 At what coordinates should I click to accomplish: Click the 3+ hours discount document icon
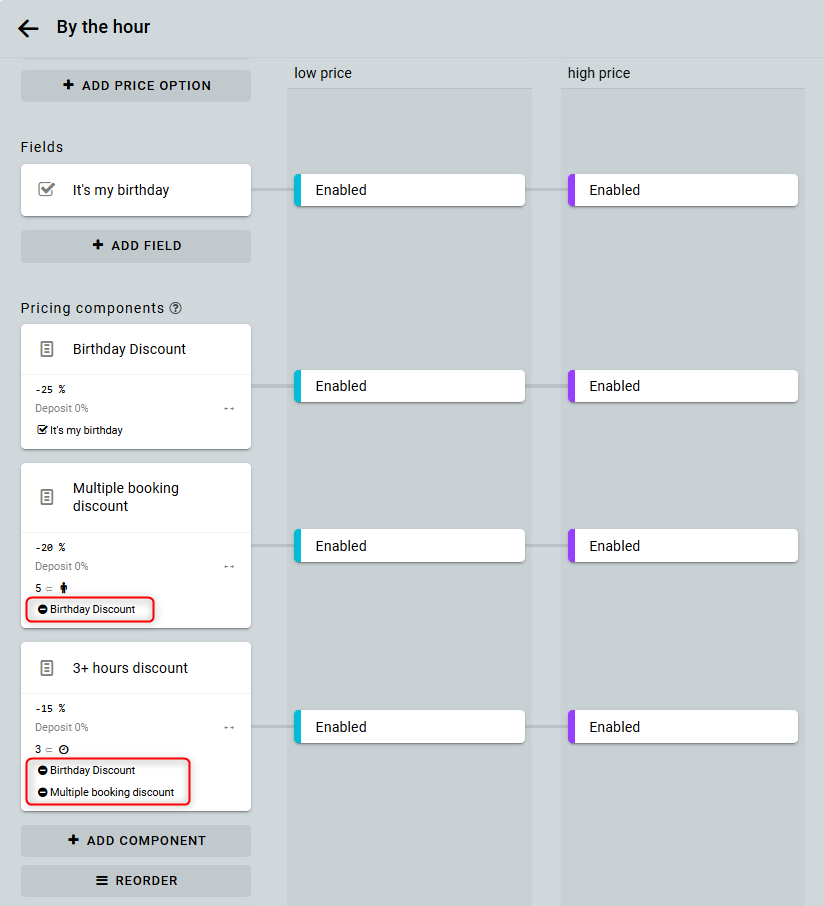47,668
